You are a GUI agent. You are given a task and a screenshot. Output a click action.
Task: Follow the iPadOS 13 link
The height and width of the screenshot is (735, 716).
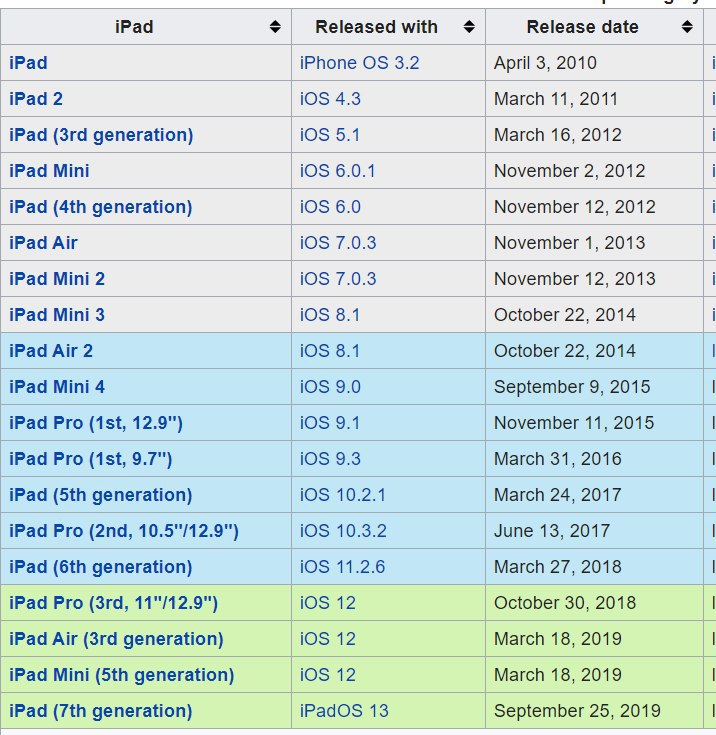[344, 711]
